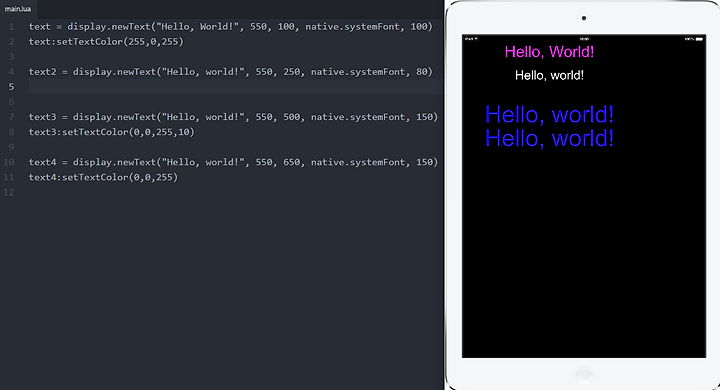Click text4 display.newText code on line 10
Screen dimensions: 720x390
(x=233, y=162)
